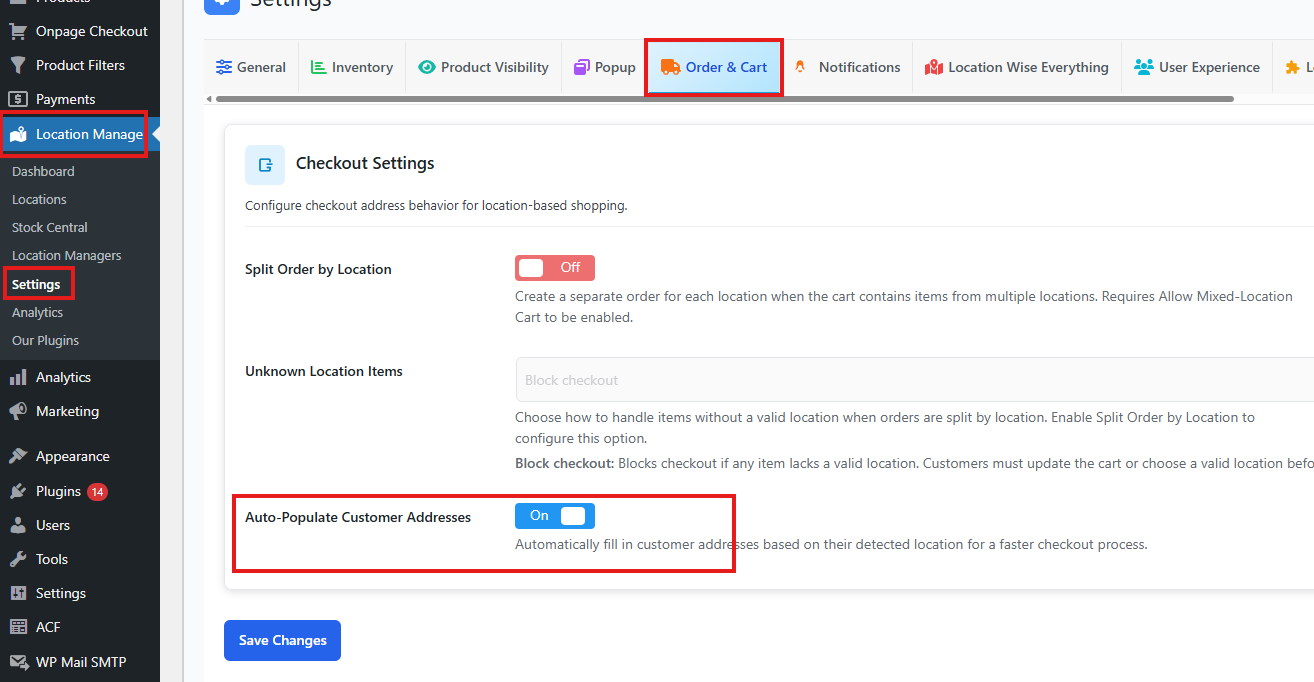Open Location Manage menu
Screen dimensions: 1314x682
[80, 134]
